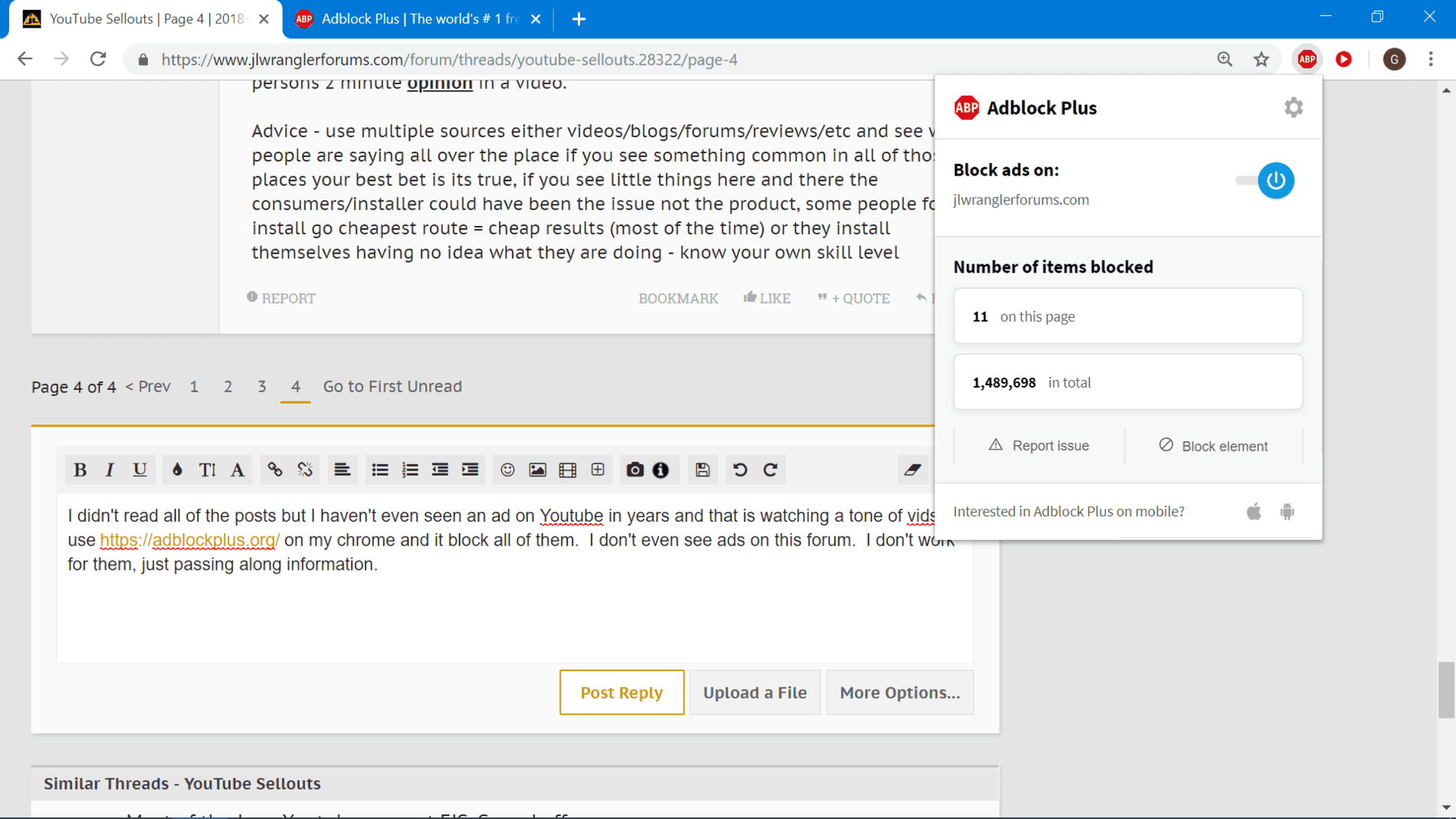Open a new browser tab

[x=579, y=19]
